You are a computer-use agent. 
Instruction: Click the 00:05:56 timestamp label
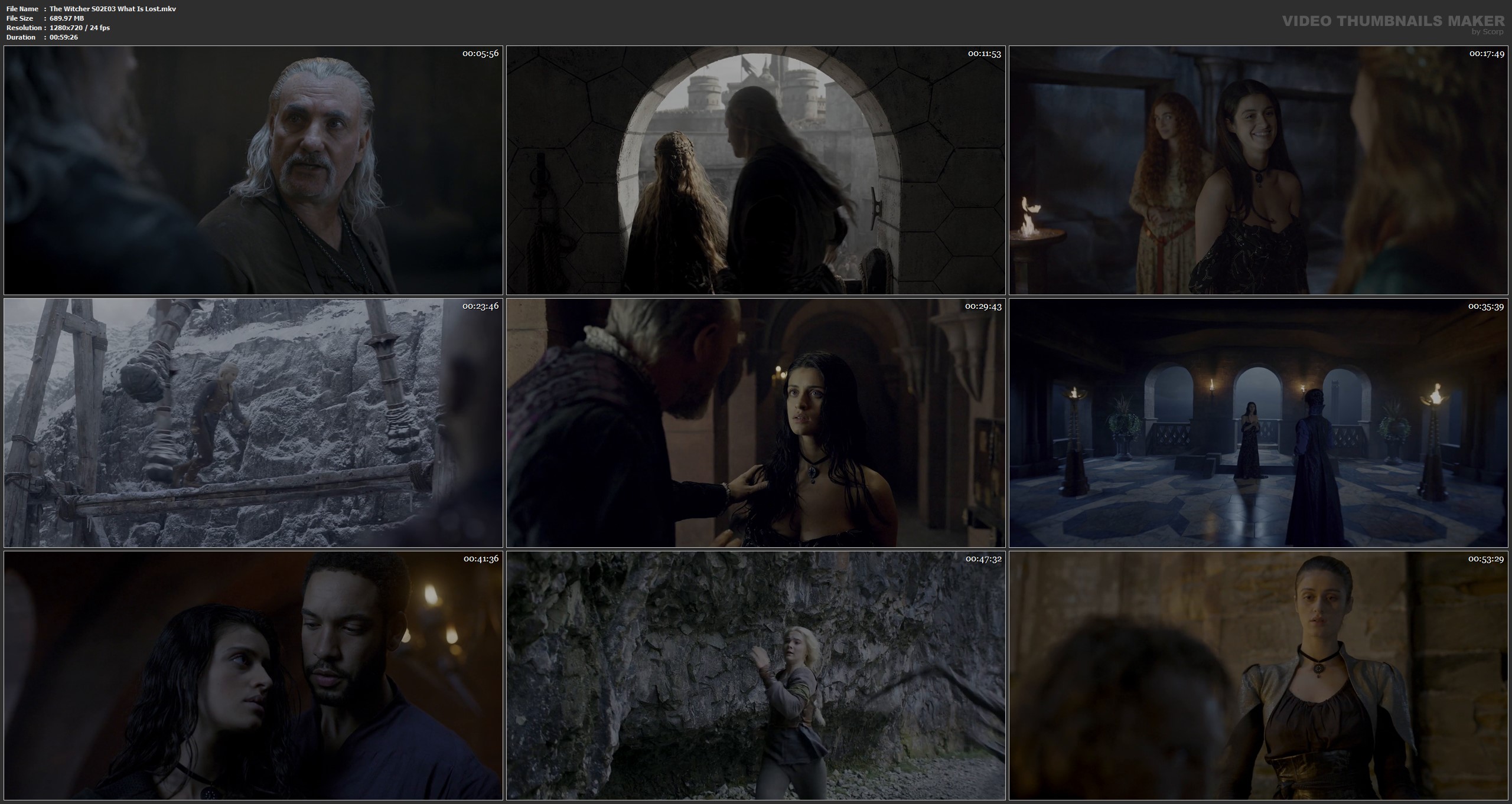[480, 54]
